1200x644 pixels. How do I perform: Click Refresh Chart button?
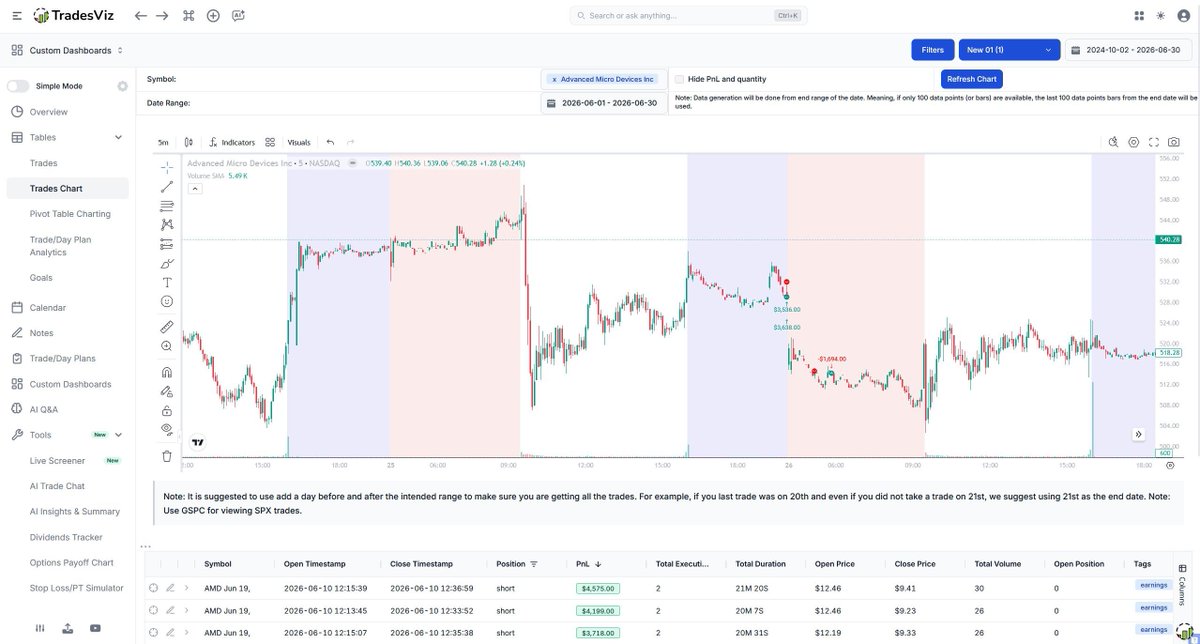coord(971,79)
